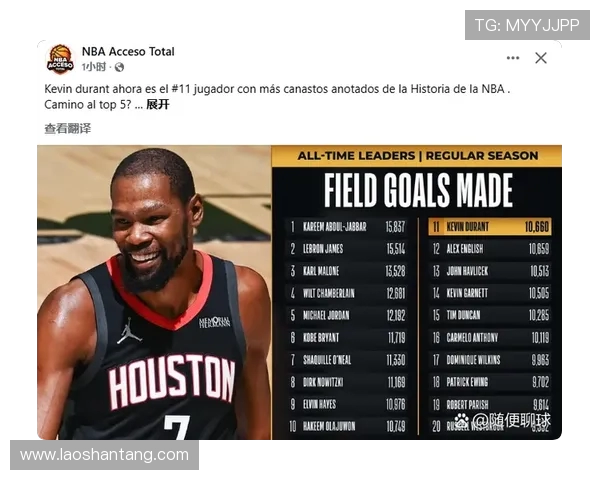Open the three-dot post options menu
Screen dimensions: 600x480
pyautogui.click(x=513, y=58)
